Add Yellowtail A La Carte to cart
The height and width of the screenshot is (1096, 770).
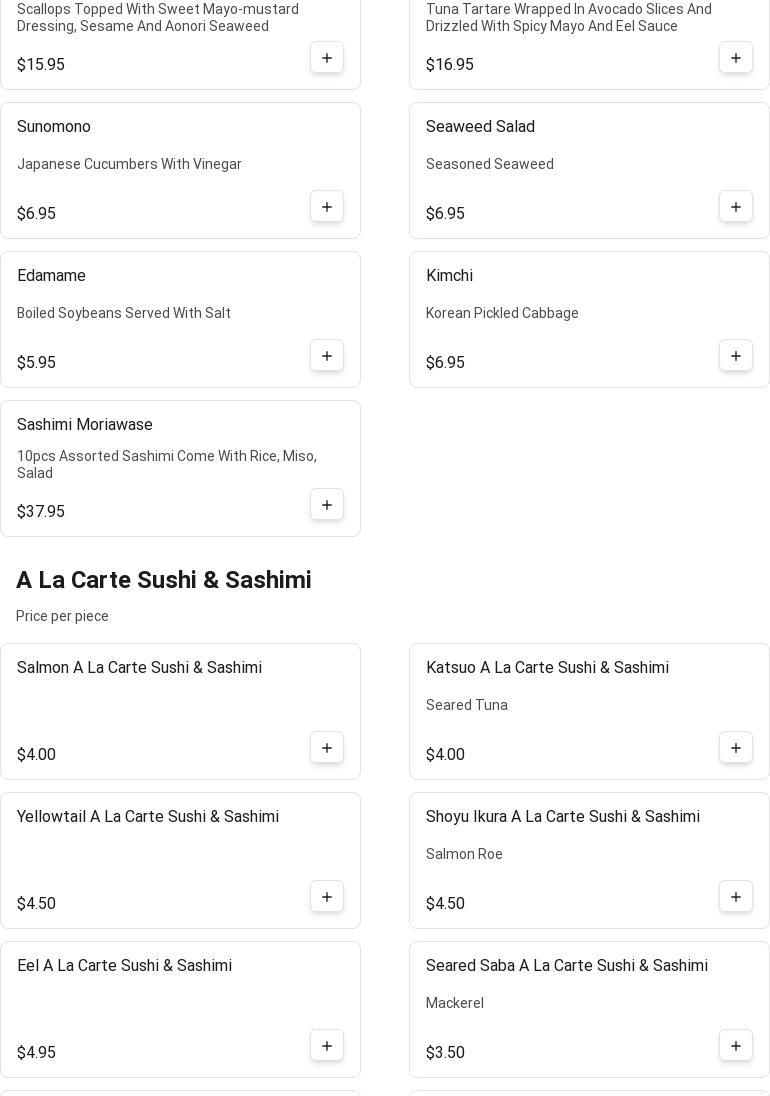point(327,897)
